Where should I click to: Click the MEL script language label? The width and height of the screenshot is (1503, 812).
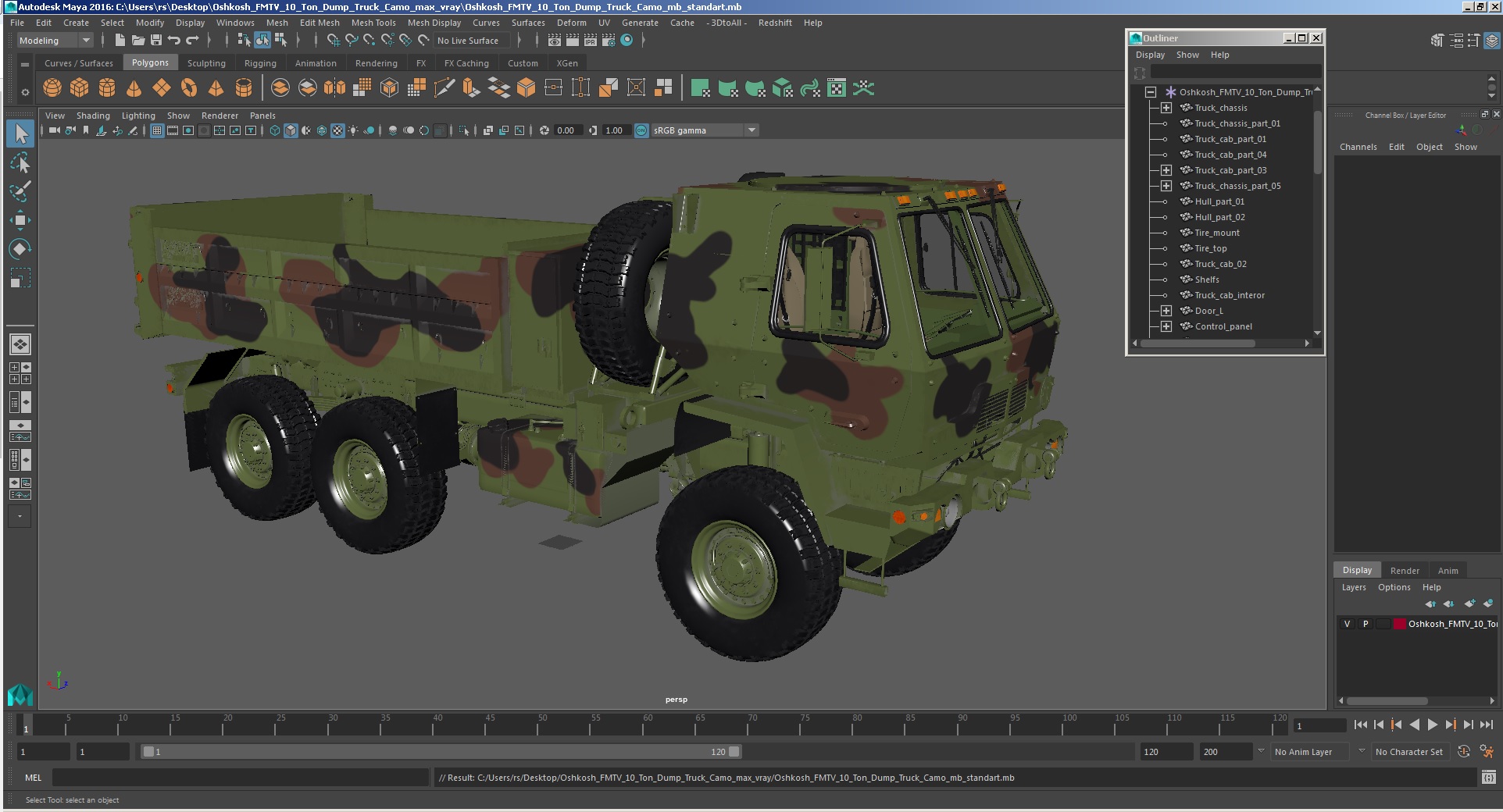pyautogui.click(x=33, y=778)
